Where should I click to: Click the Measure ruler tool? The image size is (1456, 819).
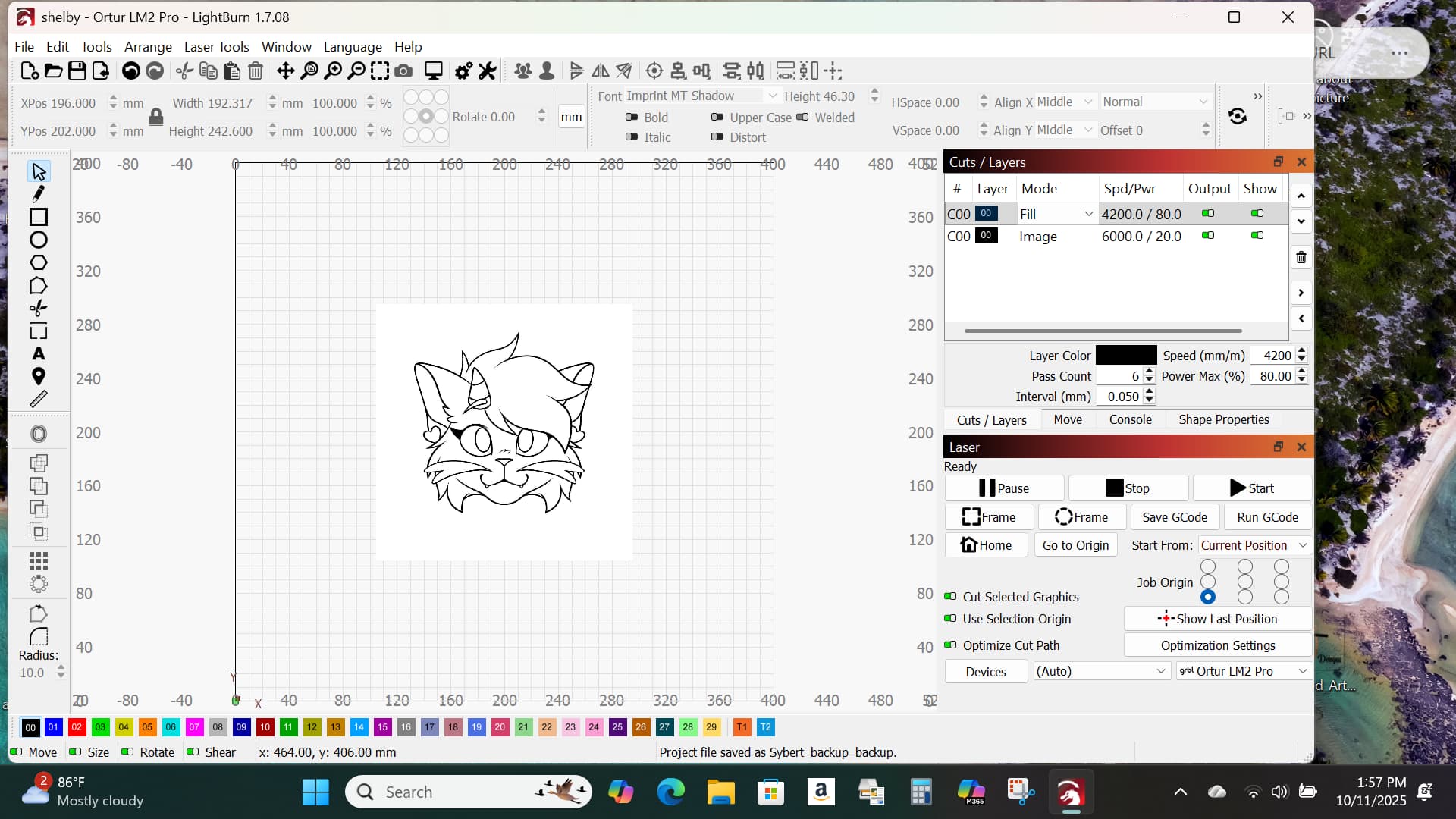point(38,399)
